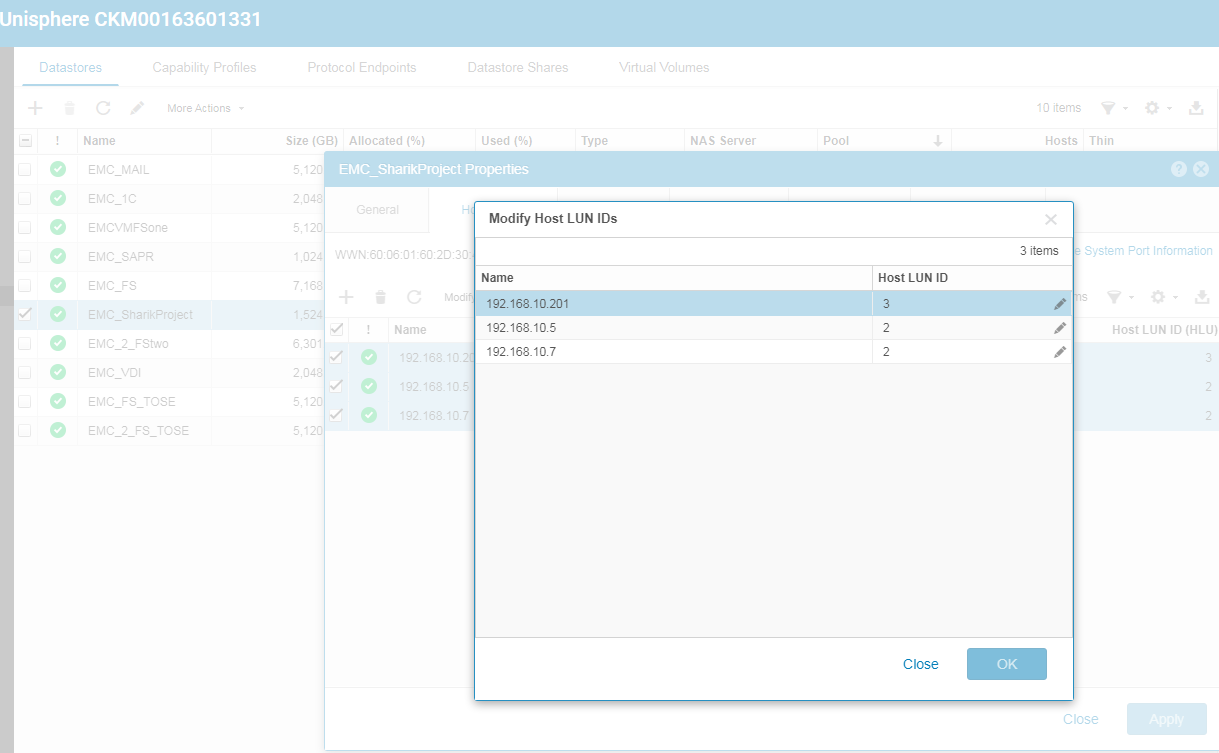Click OK in the Modify Host LUN IDs dialog
This screenshot has height=753, width=1219.
[x=1006, y=663]
